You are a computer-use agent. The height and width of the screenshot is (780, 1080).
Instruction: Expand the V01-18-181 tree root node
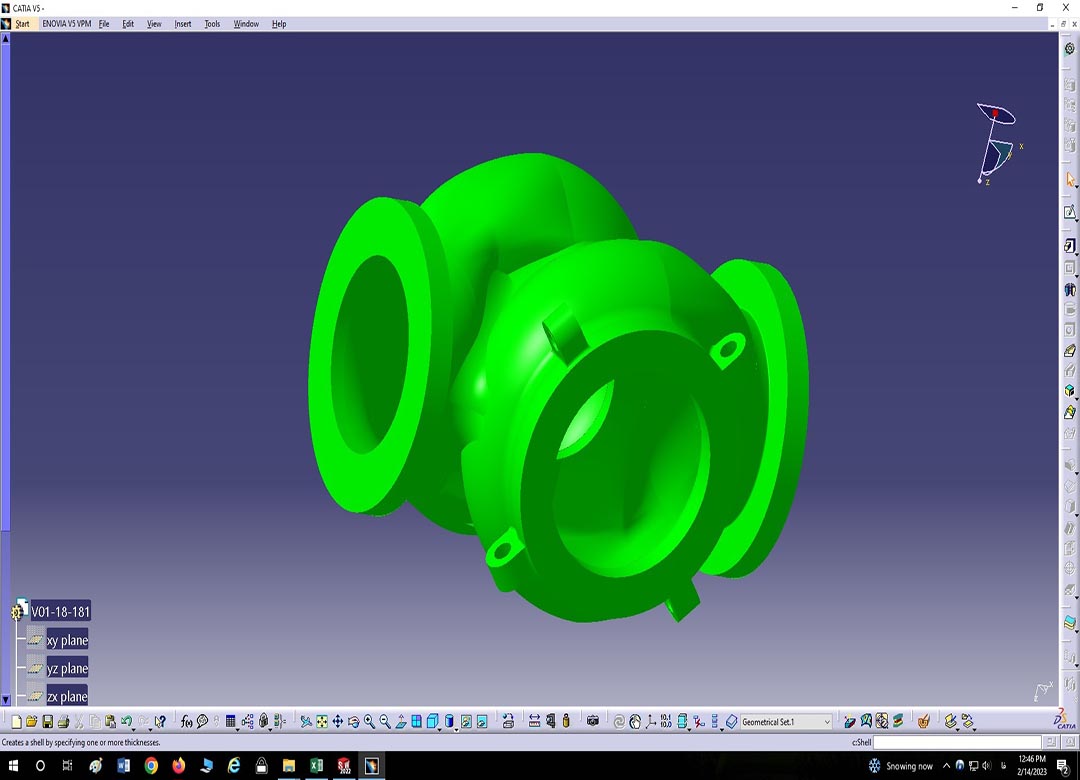click(17, 612)
